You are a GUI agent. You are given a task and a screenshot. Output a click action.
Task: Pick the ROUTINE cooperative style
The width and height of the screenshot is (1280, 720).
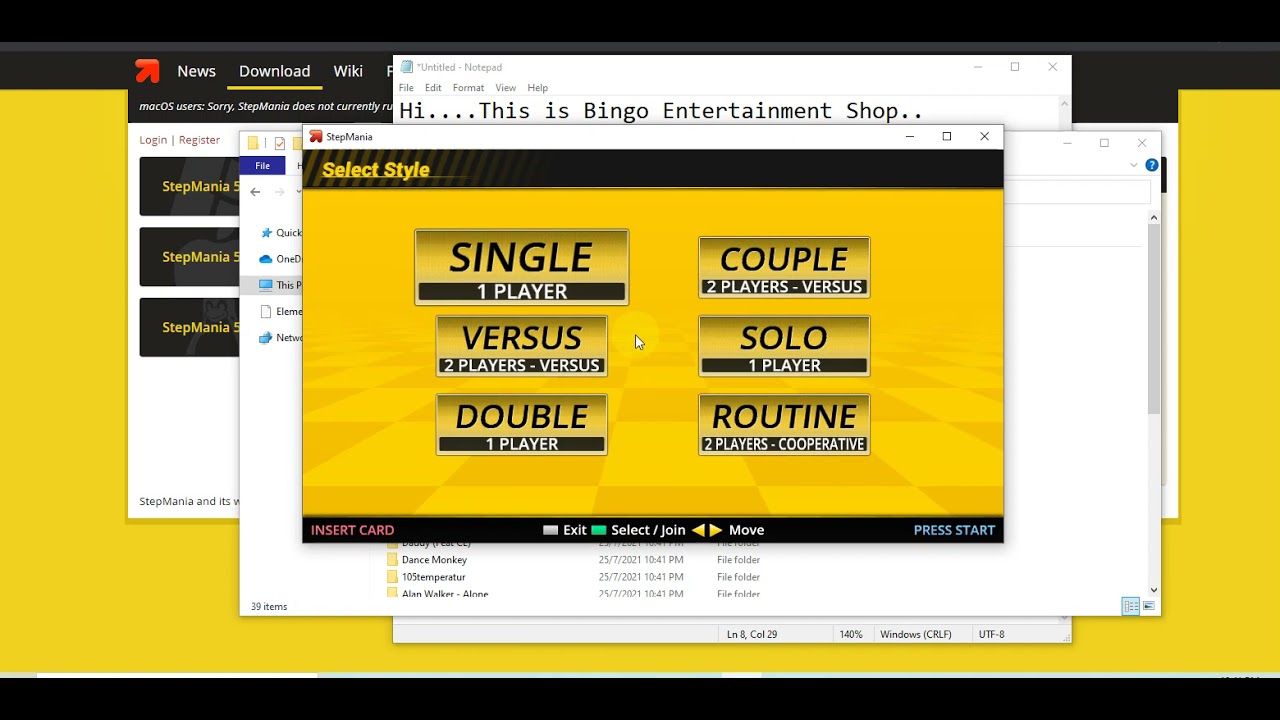coord(784,425)
